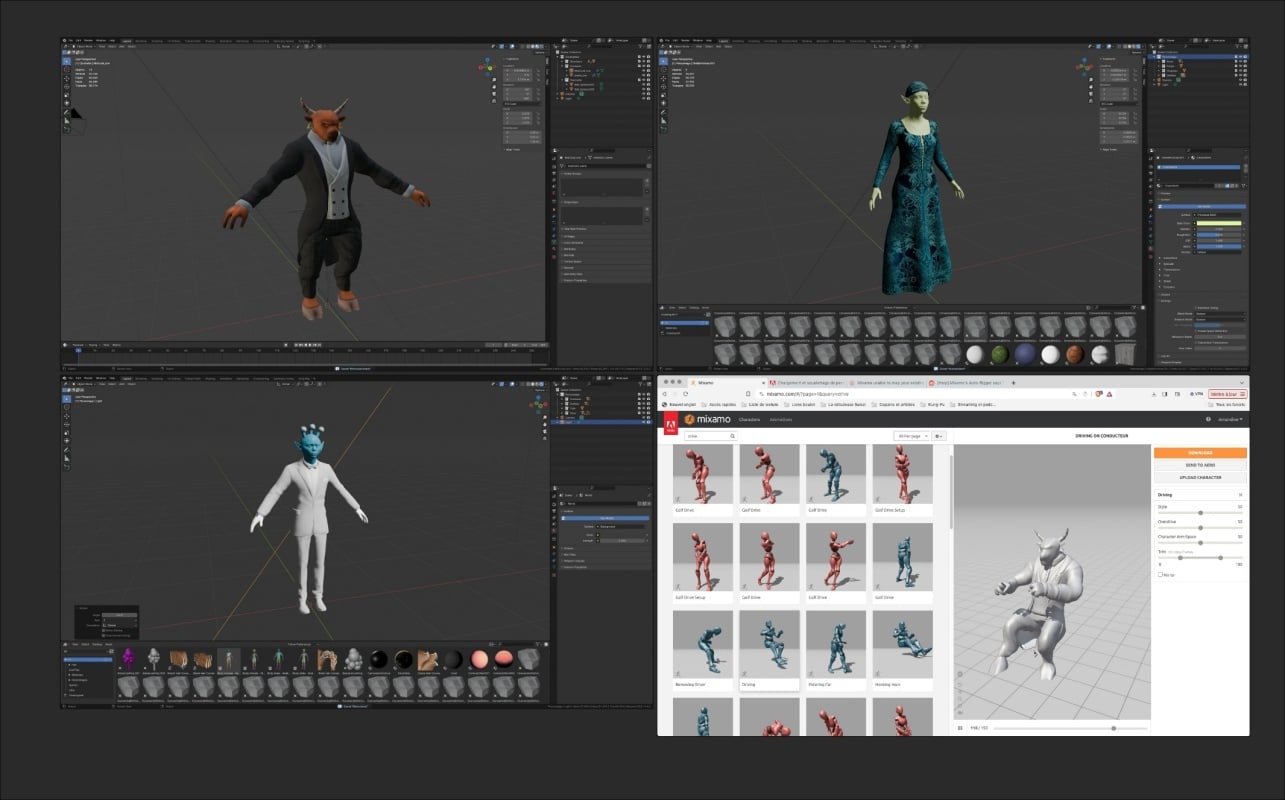Select the Cursor tool in bull Blender window

click(x=67, y=70)
